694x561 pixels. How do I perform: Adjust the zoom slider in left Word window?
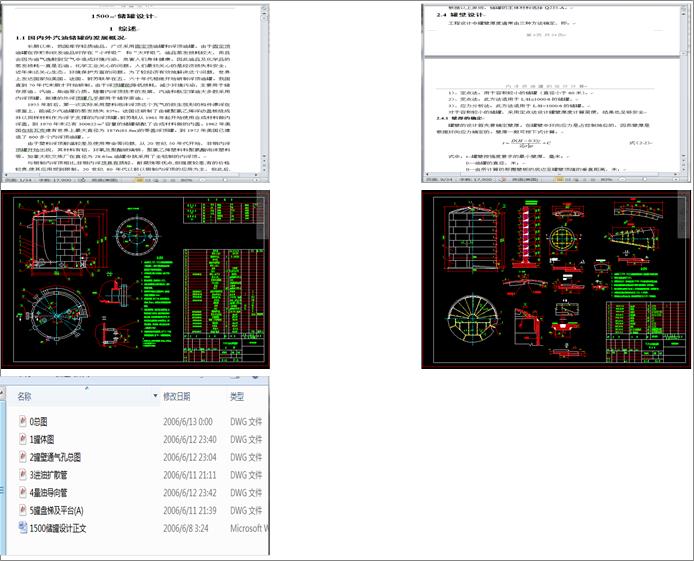[225, 180]
